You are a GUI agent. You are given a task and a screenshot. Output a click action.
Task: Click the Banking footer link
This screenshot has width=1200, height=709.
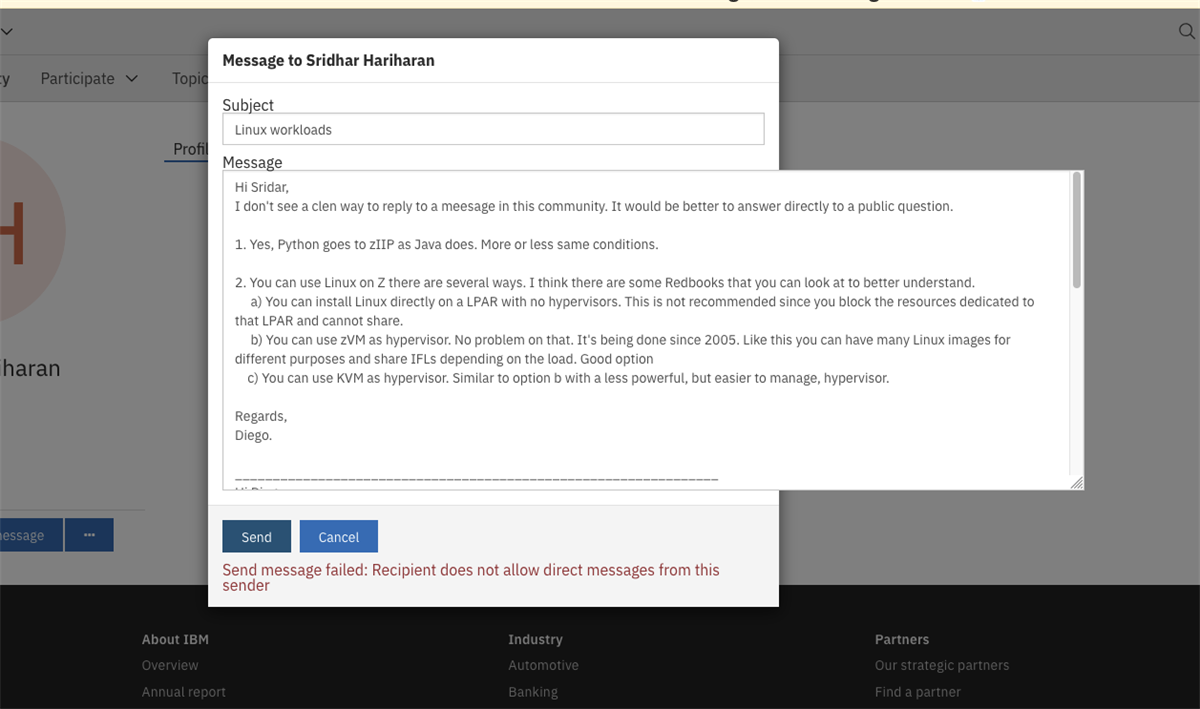tap(533, 692)
